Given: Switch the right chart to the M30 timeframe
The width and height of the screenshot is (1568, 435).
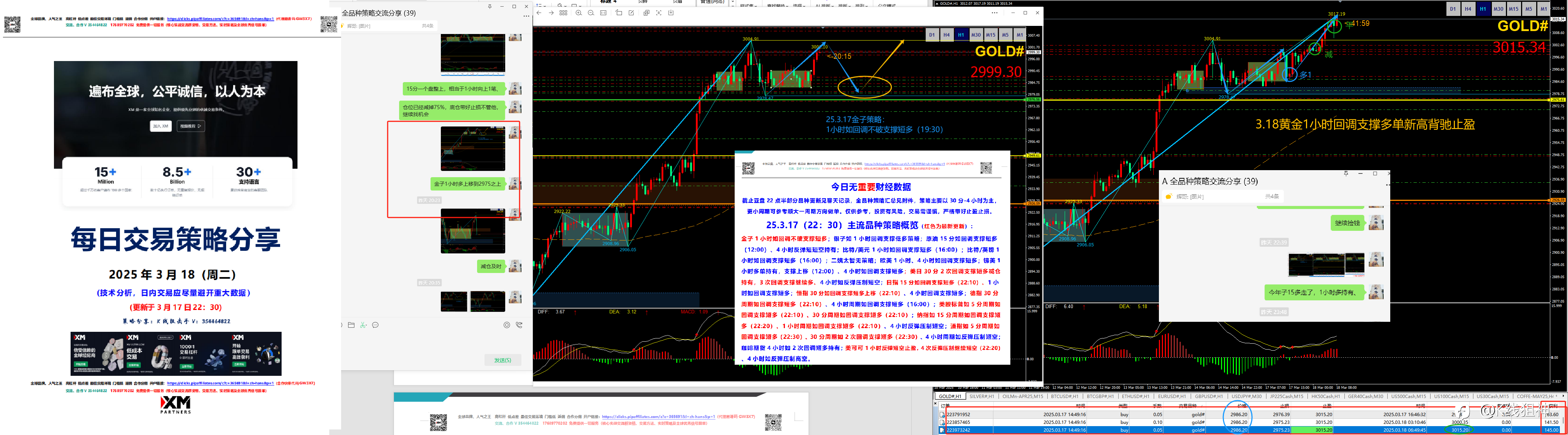Looking at the screenshot, I should coord(1499,9).
